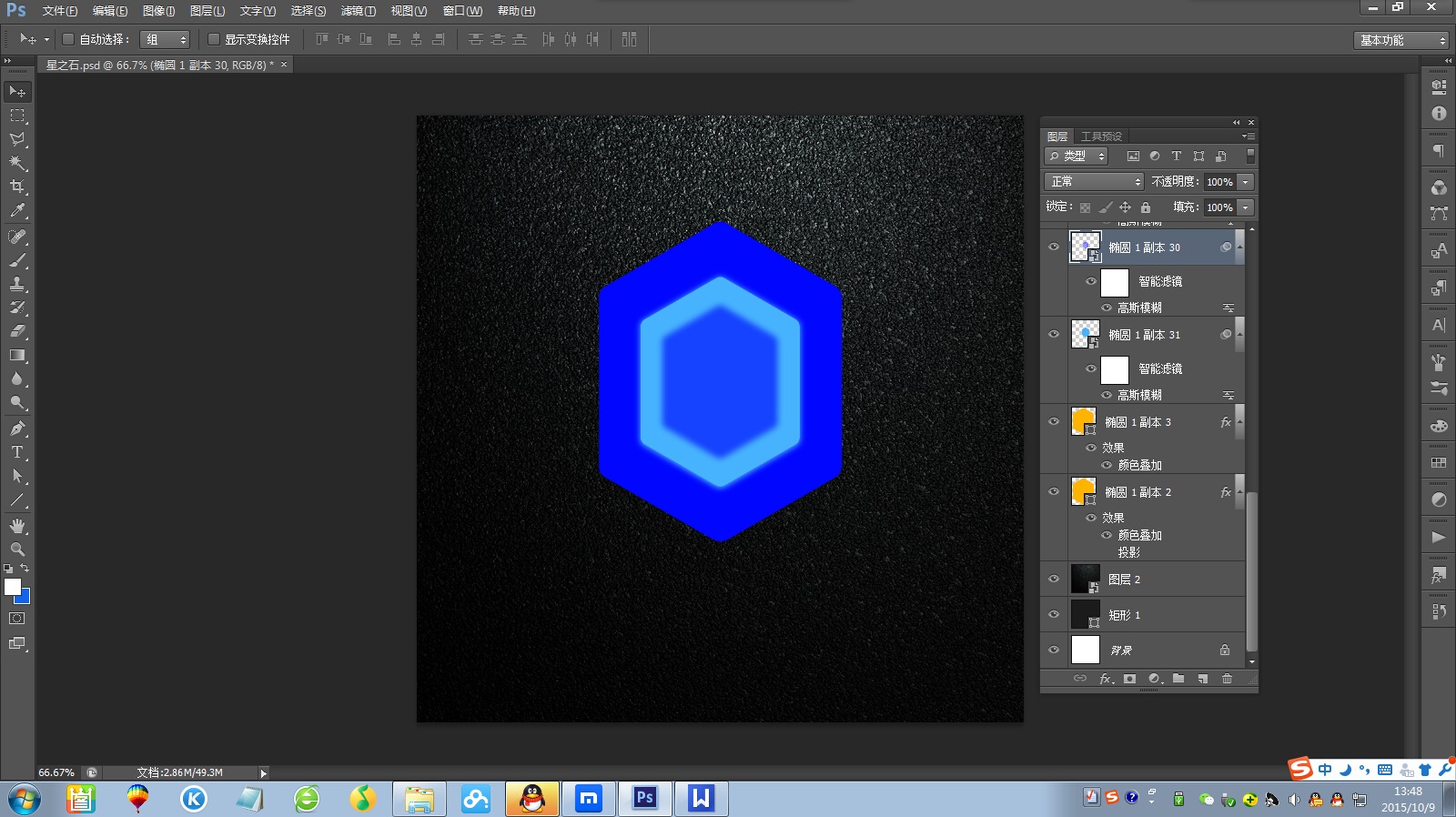Select the Dodge tool

17,402
